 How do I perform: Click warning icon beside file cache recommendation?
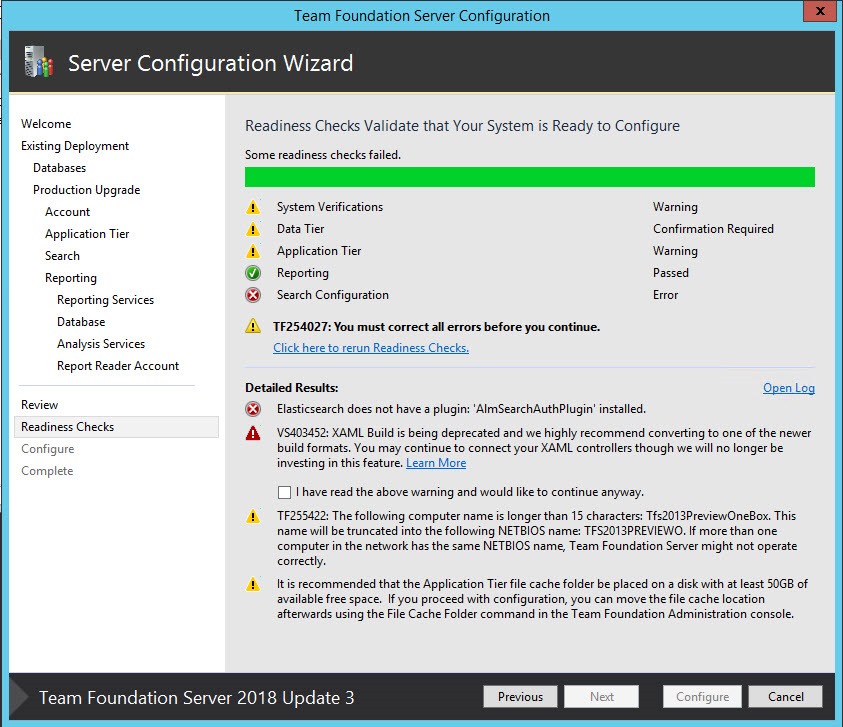(253, 584)
